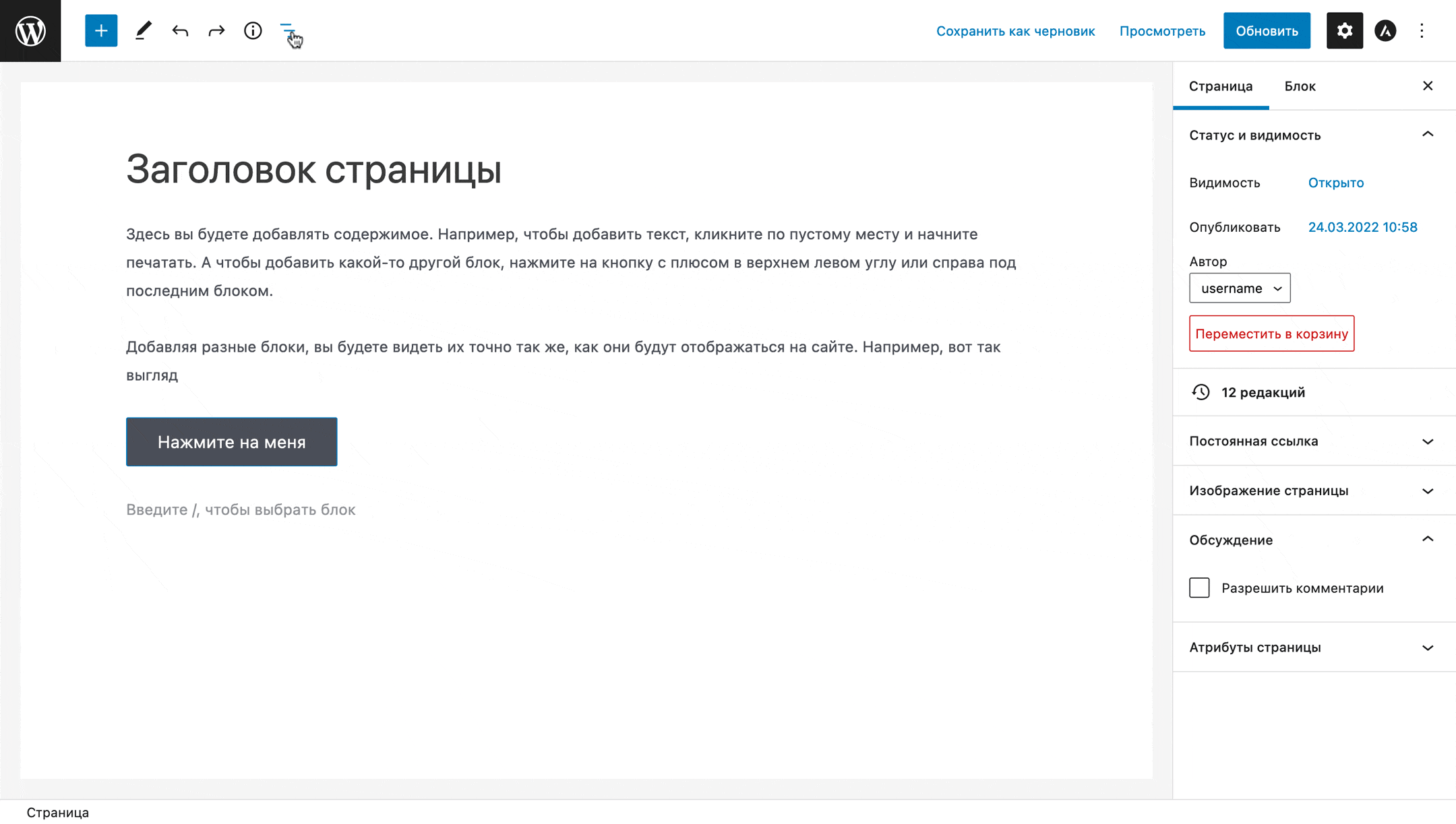
Task: Click the WordPress logo icon
Action: point(30,30)
